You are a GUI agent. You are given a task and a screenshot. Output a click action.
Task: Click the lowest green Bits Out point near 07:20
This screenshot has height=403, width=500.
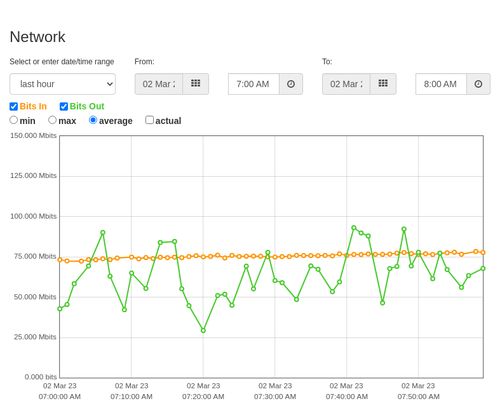pos(203,330)
